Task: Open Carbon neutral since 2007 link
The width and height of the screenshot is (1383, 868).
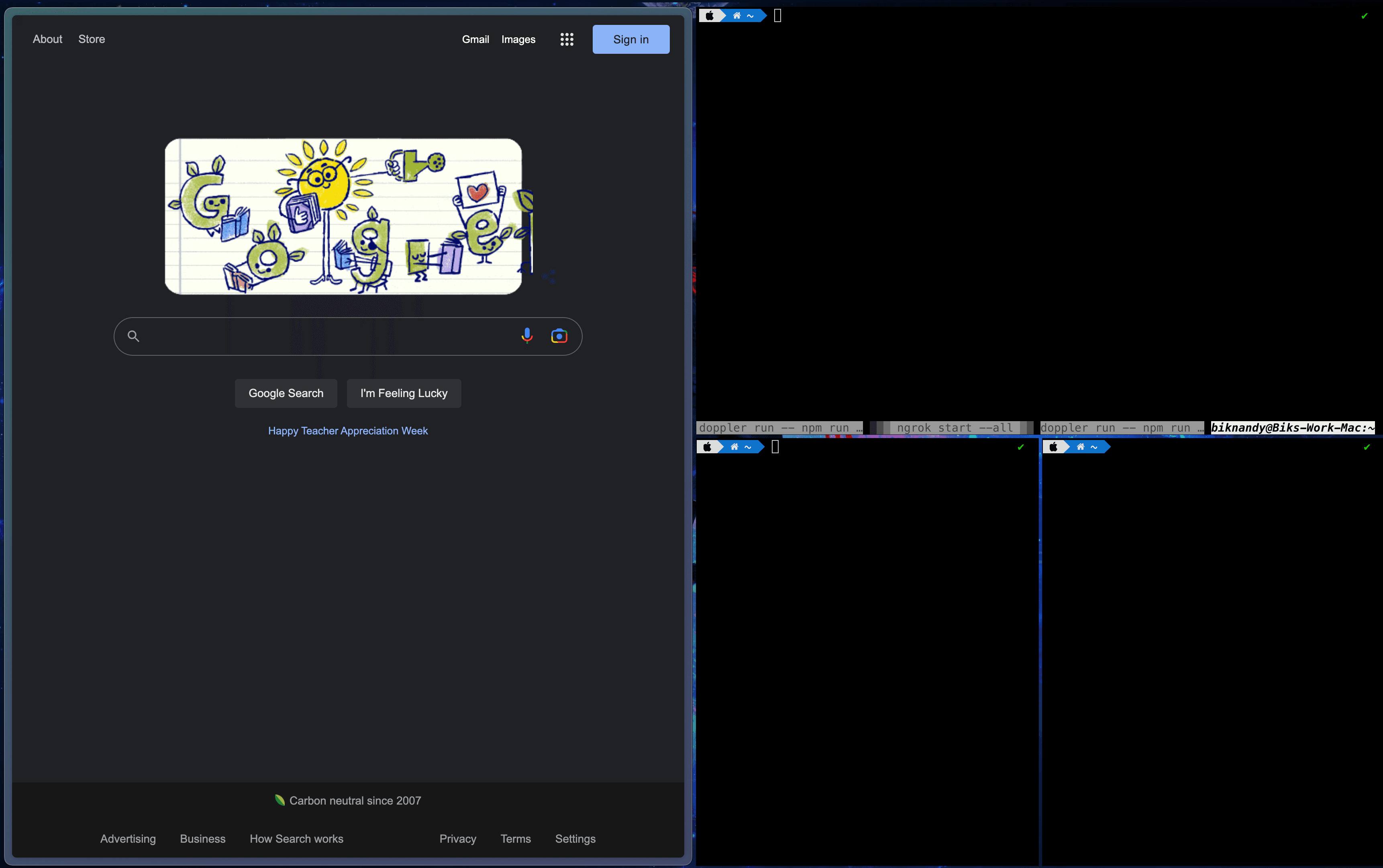Action: [355, 800]
